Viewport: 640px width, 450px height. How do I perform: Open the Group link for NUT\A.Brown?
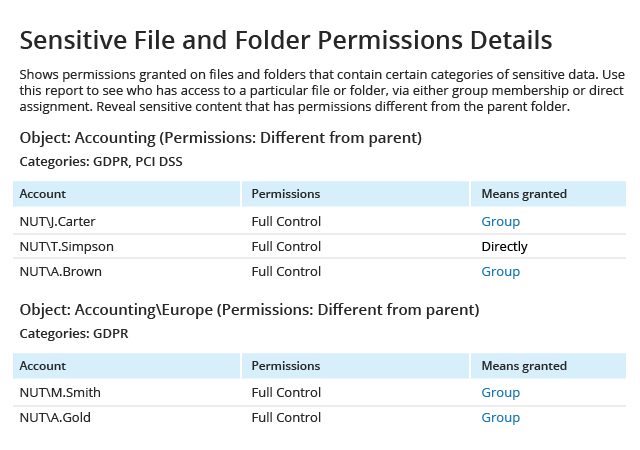pyautogui.click(x=500, y=272)
